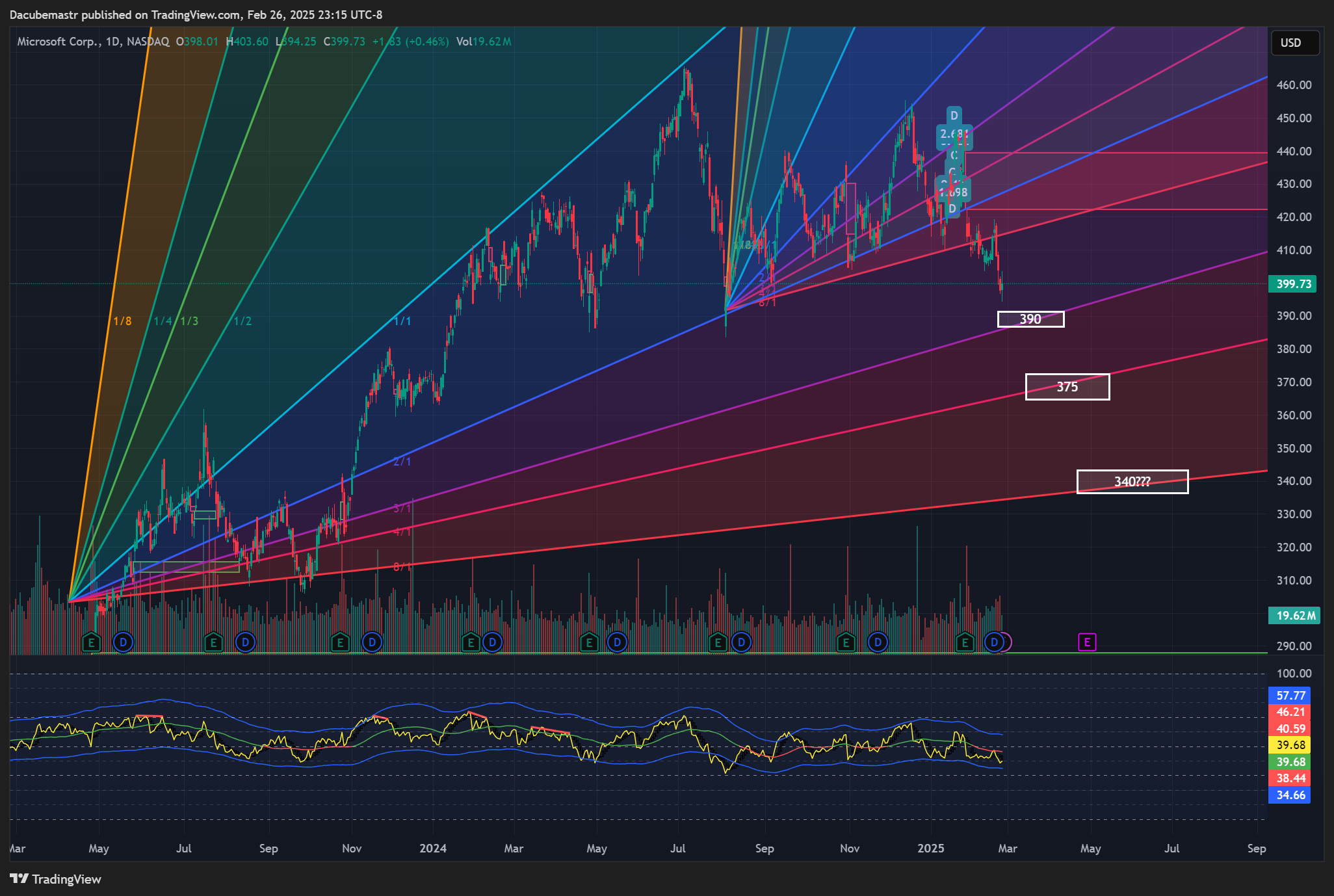The width and height of the screenshot is (1334, 896).
Task: Click the 2024 label on time axis
Action: [433, 849]
